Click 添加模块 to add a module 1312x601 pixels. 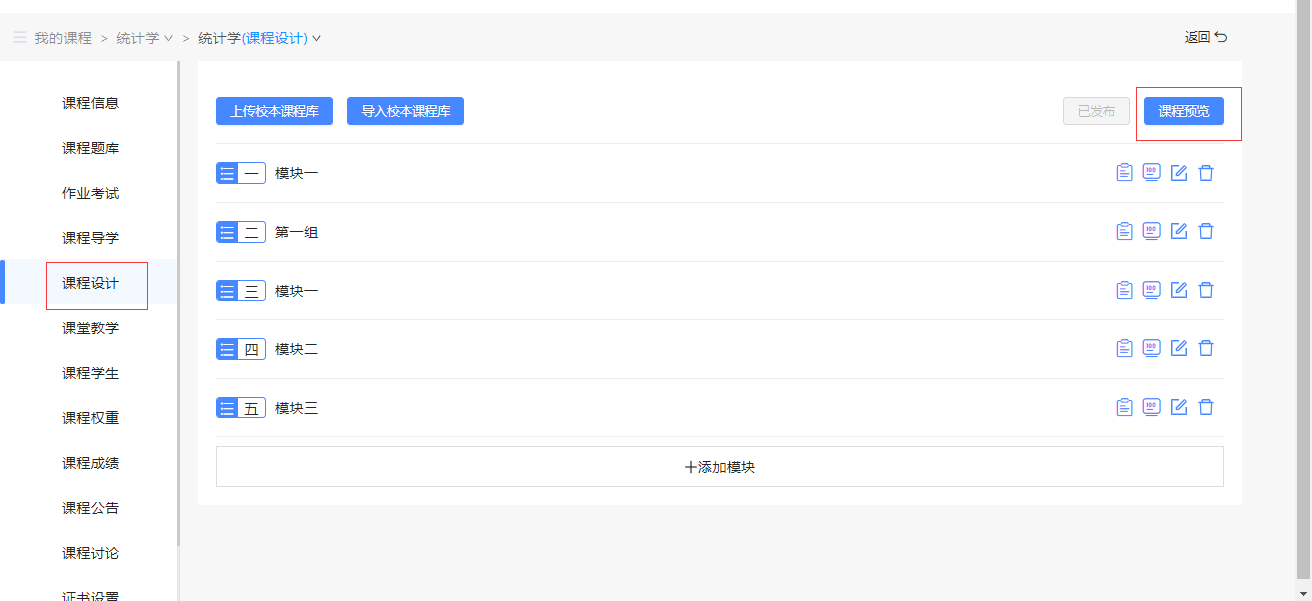coord(720,467)
